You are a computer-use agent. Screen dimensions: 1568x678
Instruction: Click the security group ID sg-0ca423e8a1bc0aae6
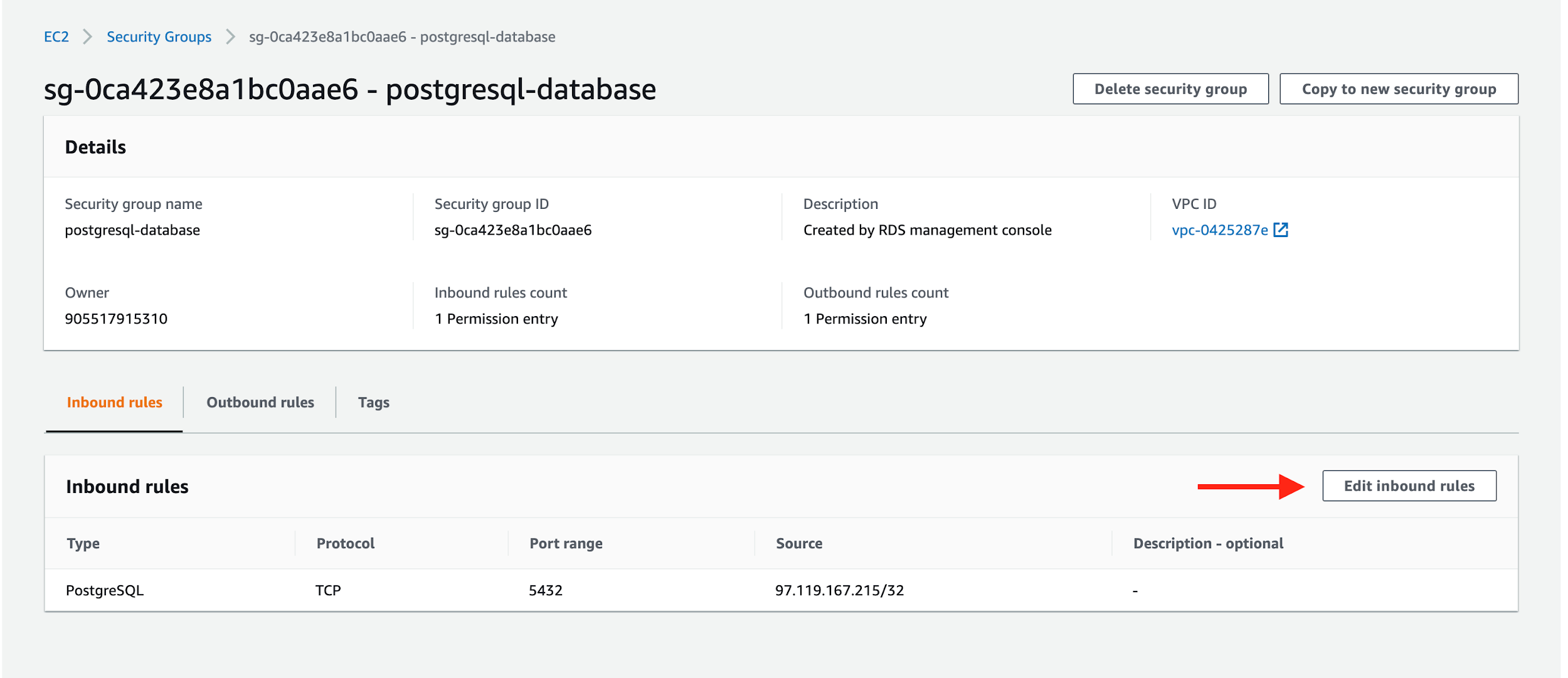click(x=513, y=230)
